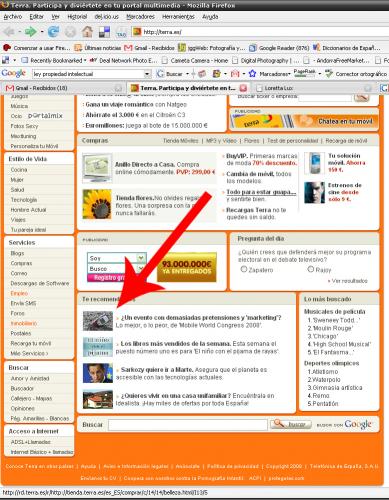389x500 pixels.
Task: Click the grayed-out Stop loading icon
Action: 70,32
